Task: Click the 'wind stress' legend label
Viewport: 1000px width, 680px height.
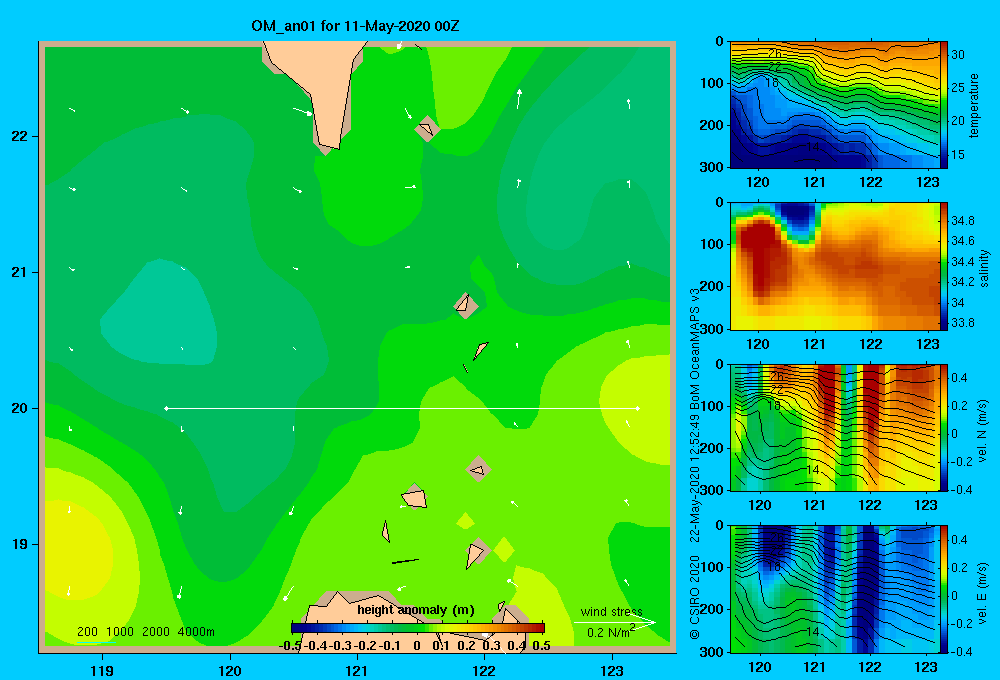Action: click(612, 612)
